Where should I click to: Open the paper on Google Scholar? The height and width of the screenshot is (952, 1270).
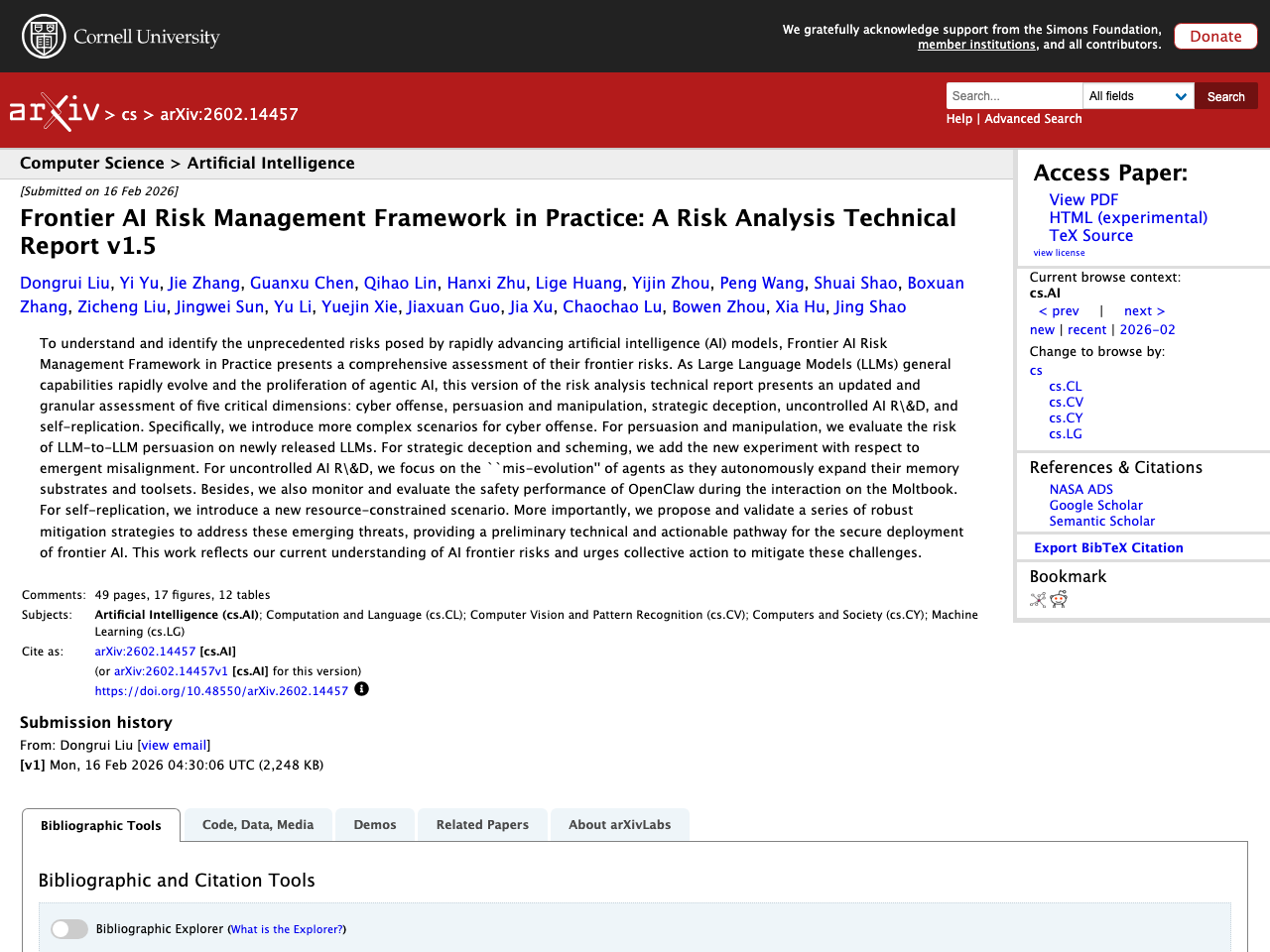[x=1095, y=505]
